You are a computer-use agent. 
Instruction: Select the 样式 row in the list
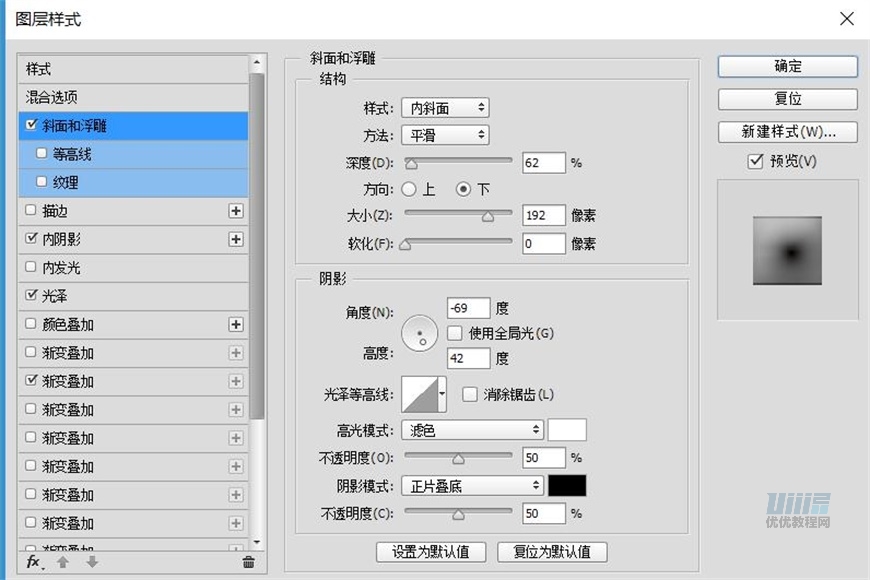[133, 69]
